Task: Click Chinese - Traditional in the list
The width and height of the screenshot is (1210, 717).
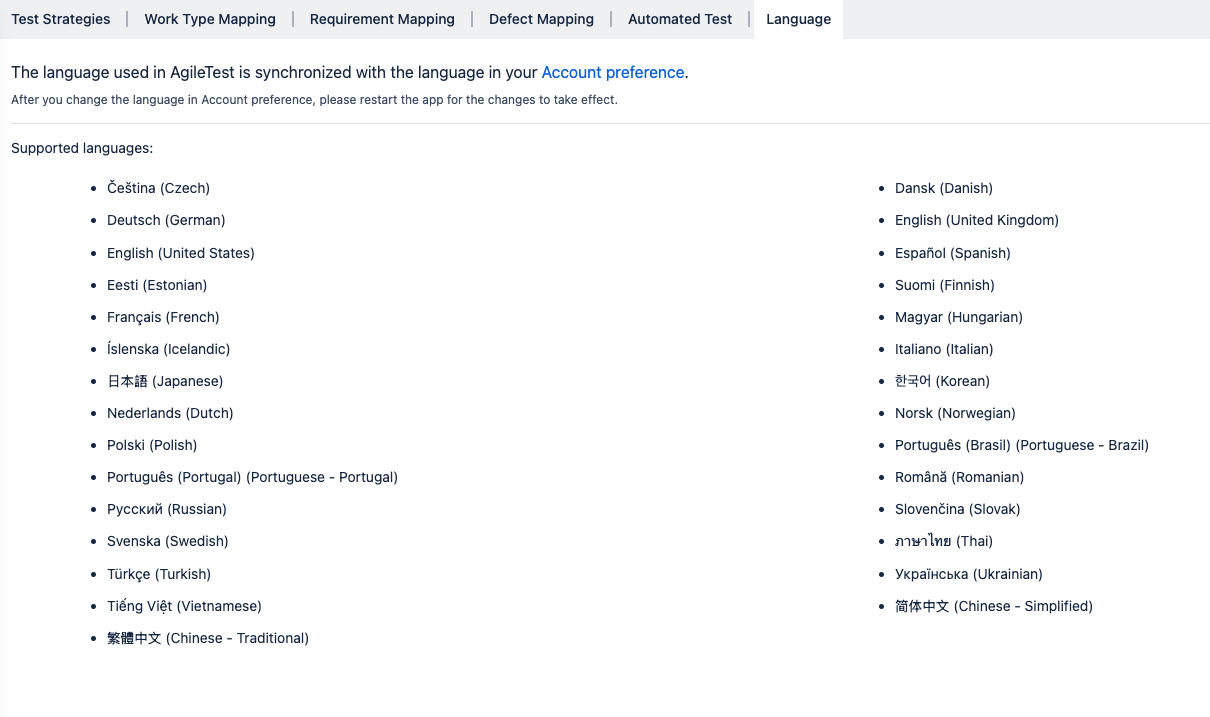Action: pos(208,638)
